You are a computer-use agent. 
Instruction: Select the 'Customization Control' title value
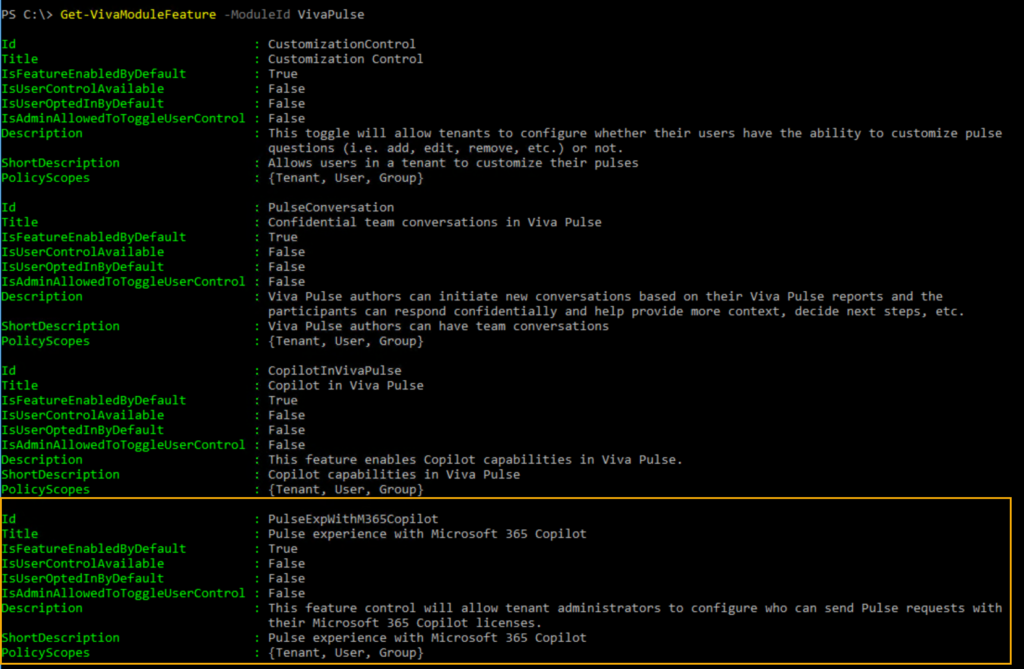(x=345, y=59)
